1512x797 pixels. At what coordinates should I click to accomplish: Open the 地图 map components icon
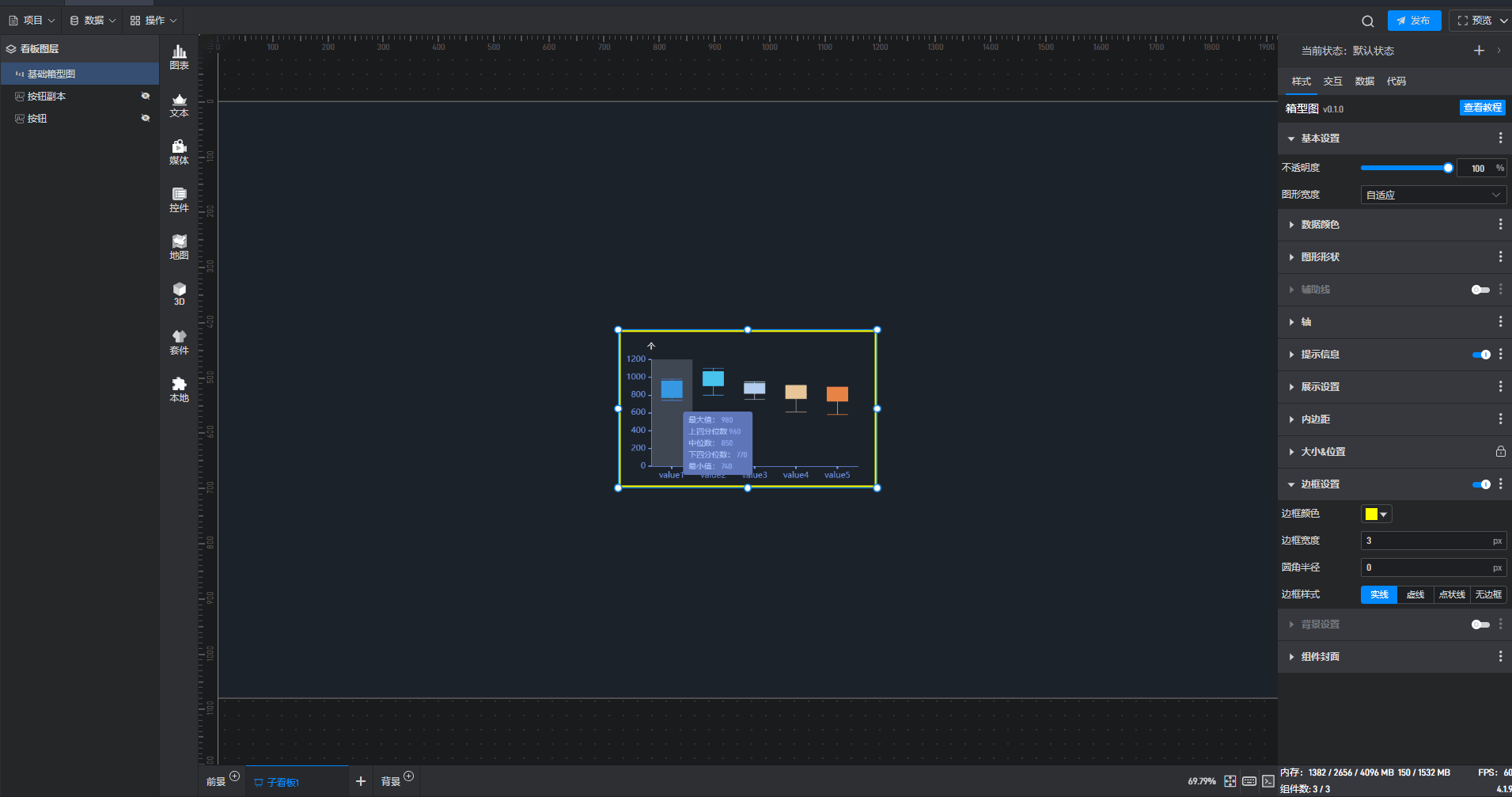pyautogui.click(x=180, y=247)
